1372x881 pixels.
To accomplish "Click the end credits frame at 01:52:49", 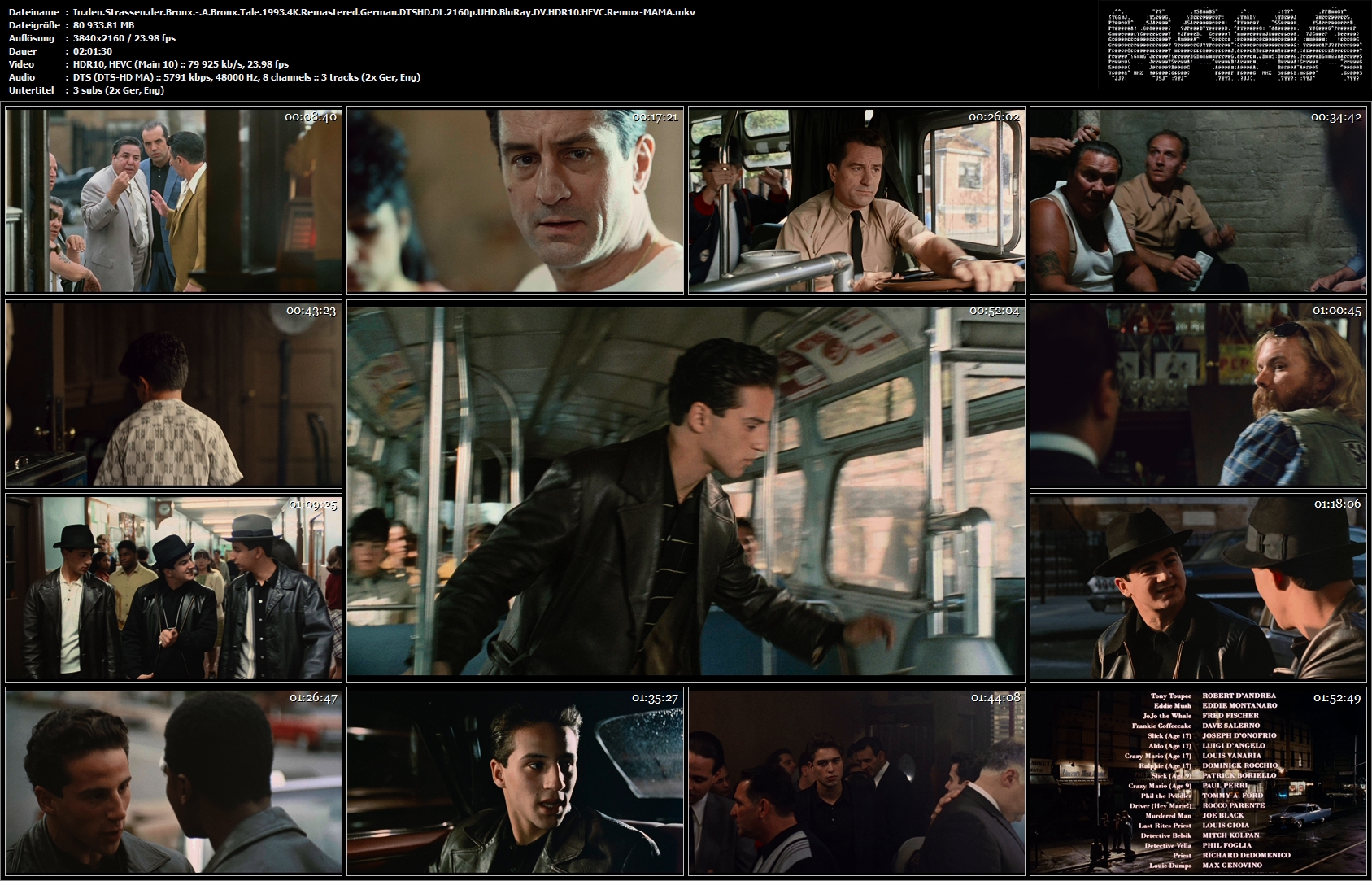I will point(1198,782).
